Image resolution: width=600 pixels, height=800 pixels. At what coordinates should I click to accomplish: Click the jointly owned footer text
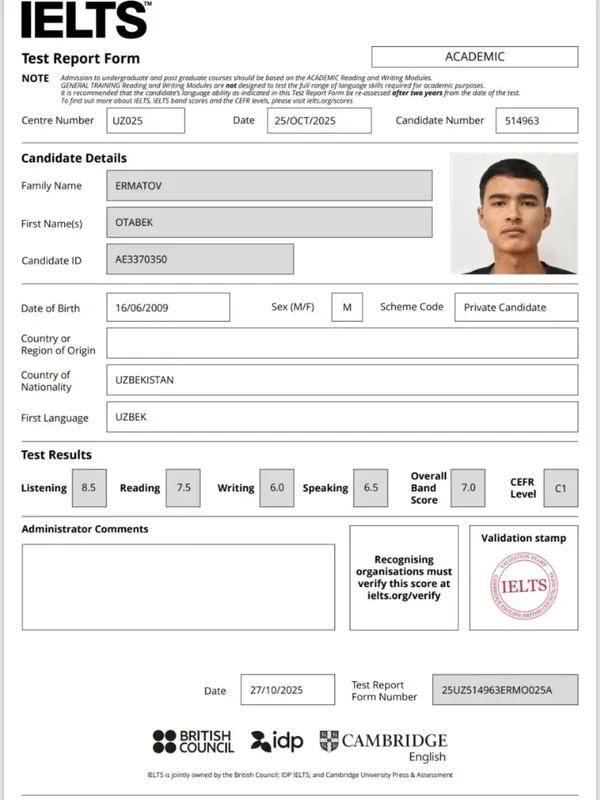[x=300, y=774]
